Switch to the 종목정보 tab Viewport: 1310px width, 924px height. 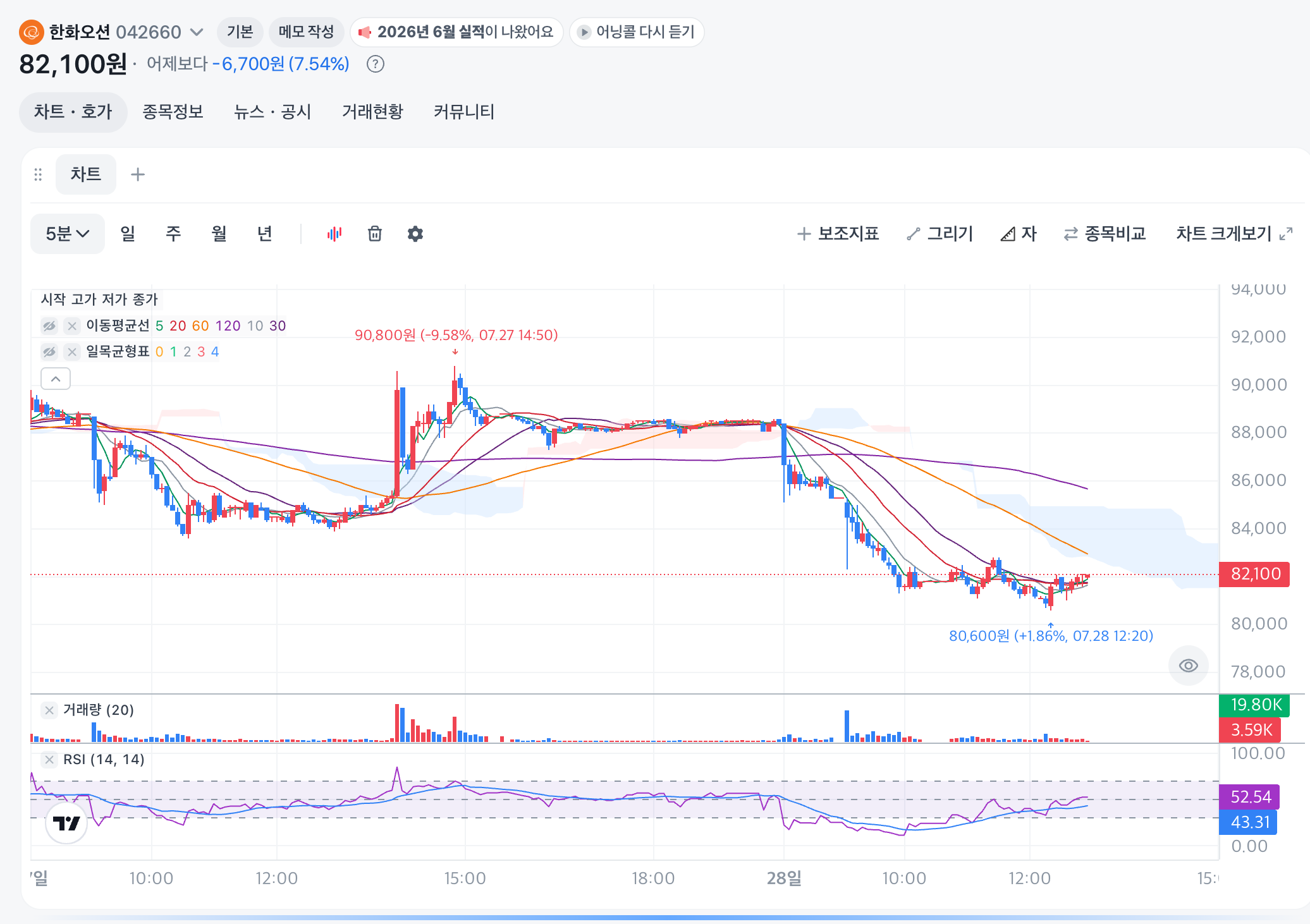(x=173, y=112)
